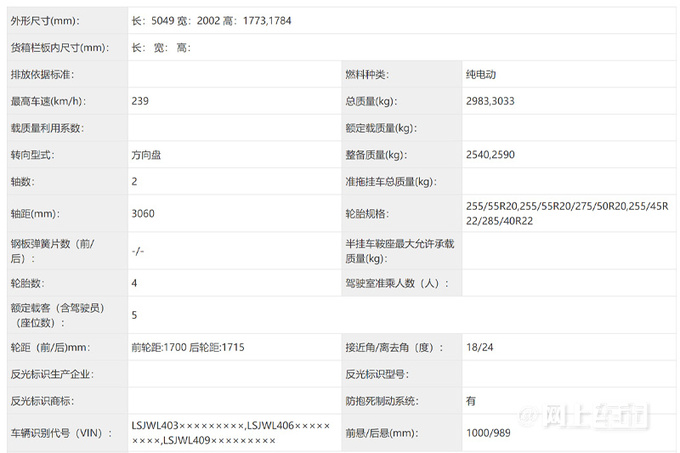Click the ABS value 有
Viewport: 680px width, 453px height.
[x=471, y=401]
